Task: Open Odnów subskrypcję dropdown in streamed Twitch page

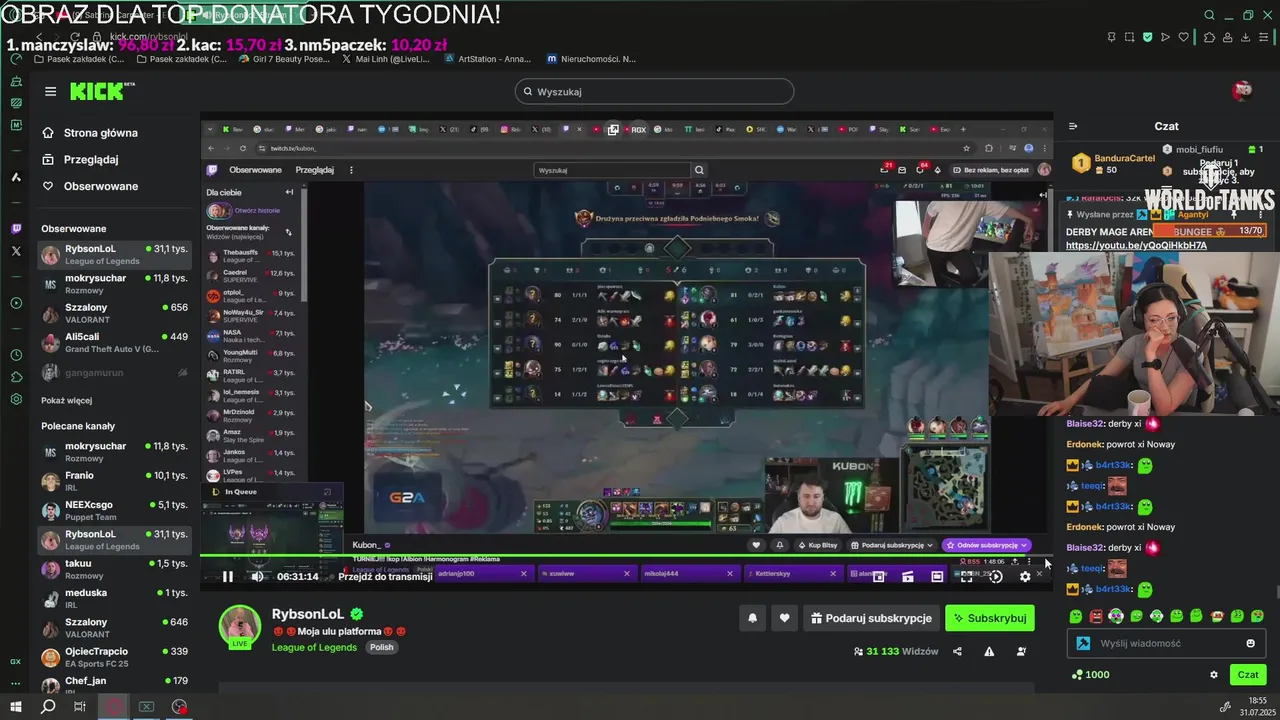Action: pyautogui.click(x=987, y=545)
